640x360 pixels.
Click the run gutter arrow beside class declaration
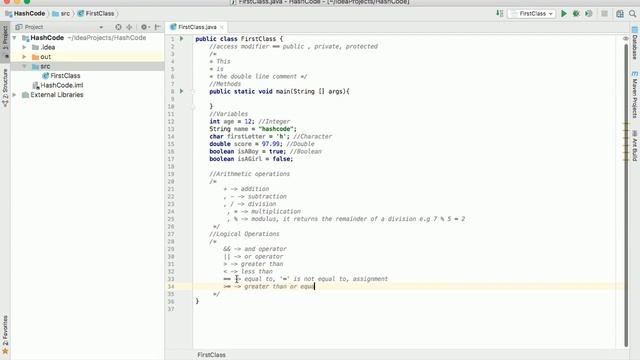click(x=182, y=39)
